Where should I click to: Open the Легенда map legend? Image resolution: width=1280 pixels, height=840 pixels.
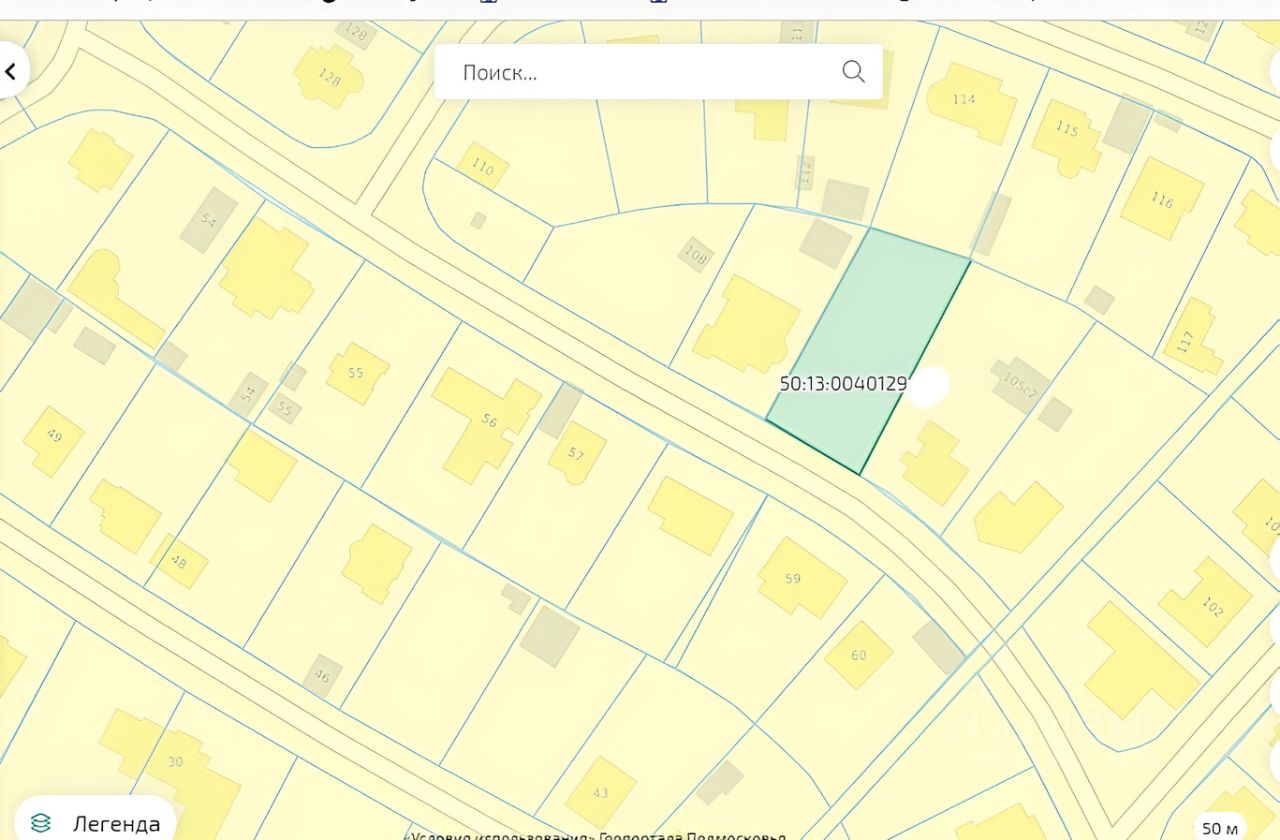[x=96, y=822]
